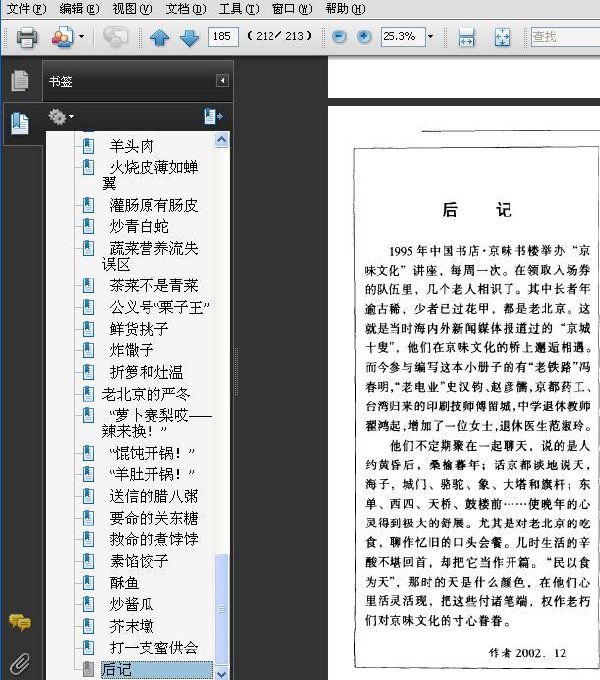The width and height of the screenshot is (600, 680).
Task: Select bookmark 灌肠原有肠皮
Action: click(153, 205)
